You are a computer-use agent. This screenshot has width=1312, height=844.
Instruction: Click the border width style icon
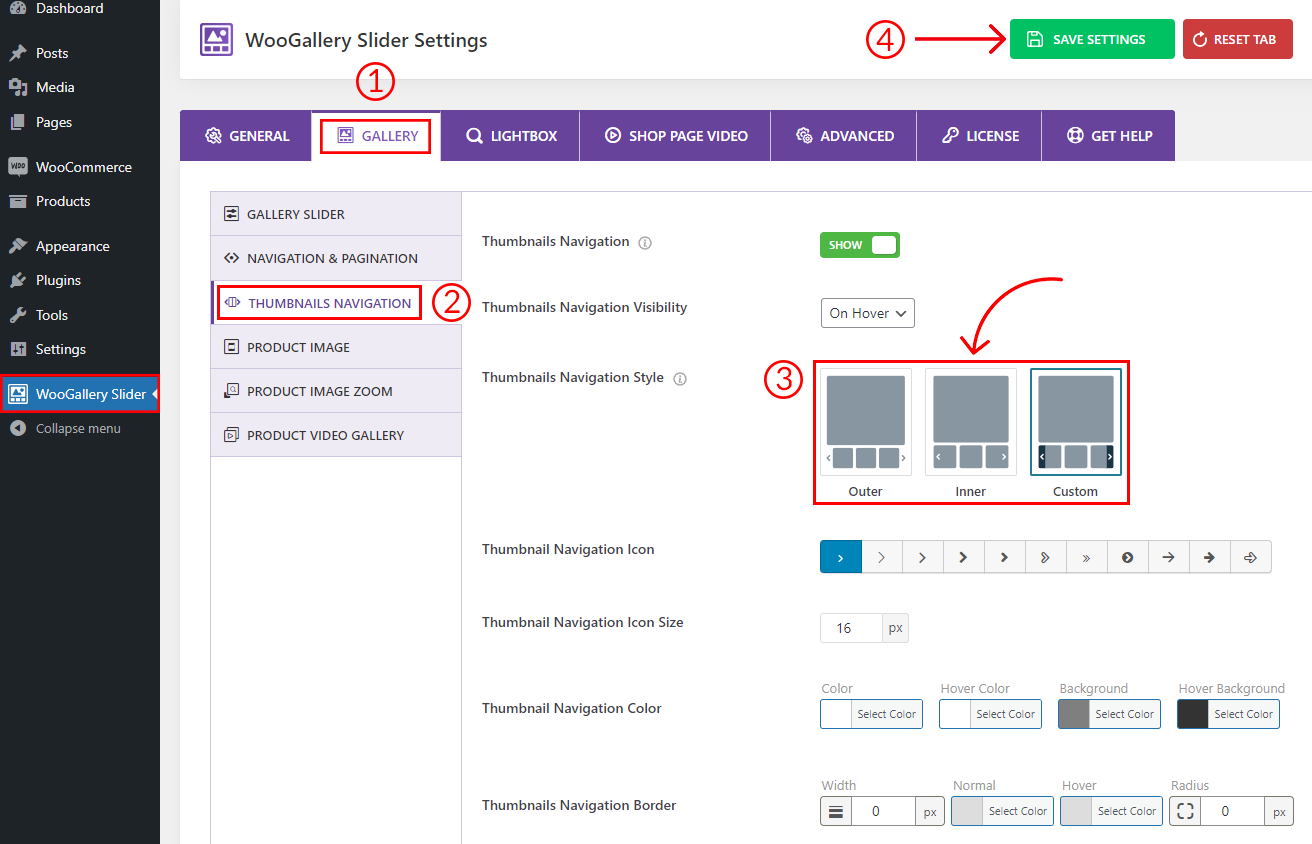pos(836,811)
